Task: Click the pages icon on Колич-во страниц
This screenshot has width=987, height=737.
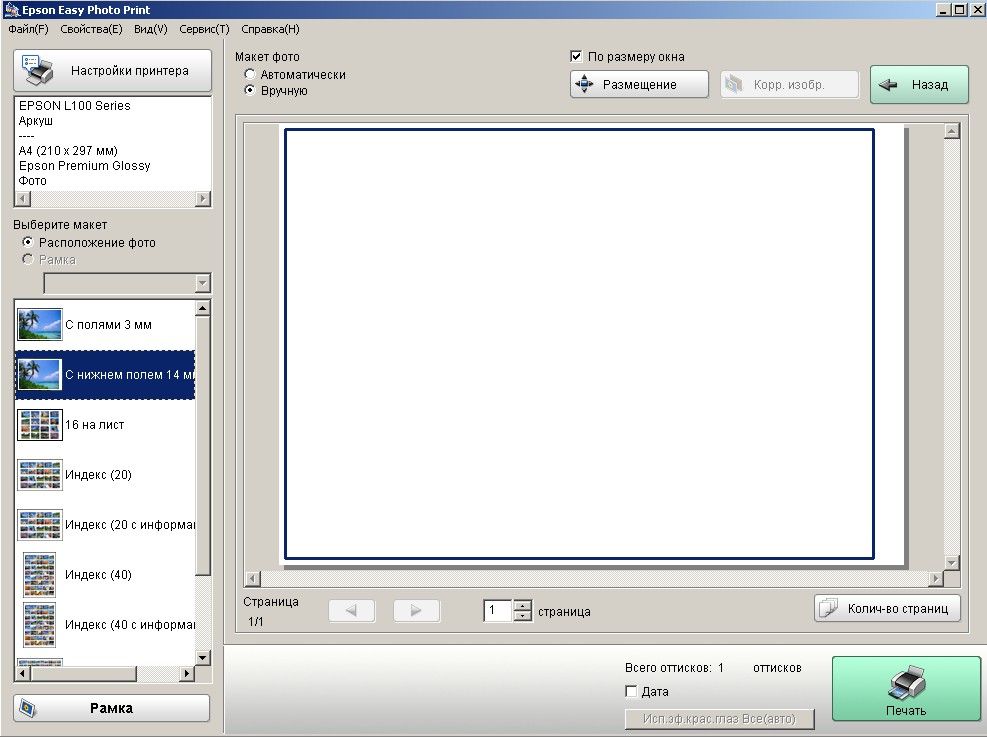Action: click(828, 609)
